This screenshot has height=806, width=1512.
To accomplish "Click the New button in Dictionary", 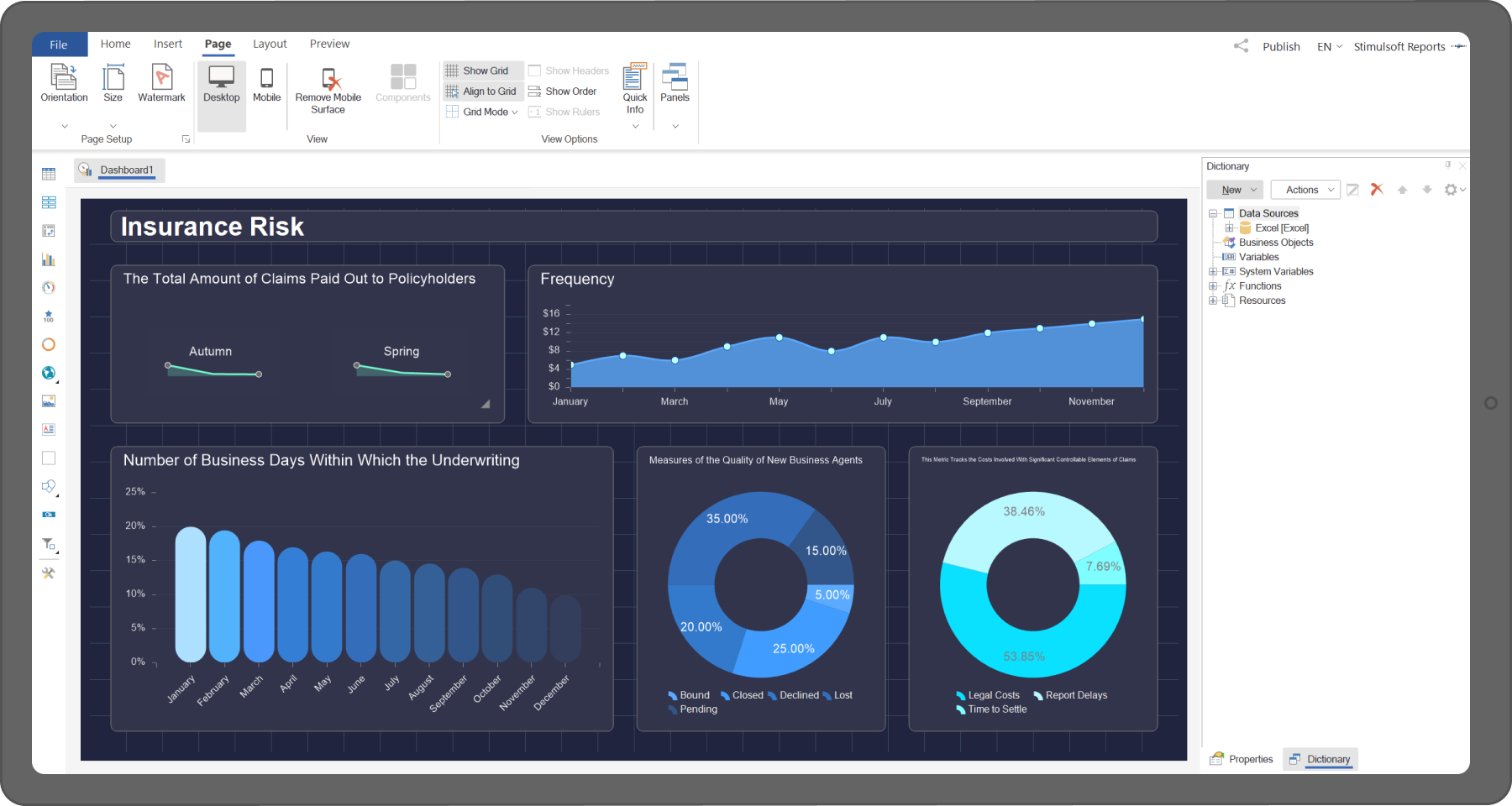I will point(1234,190).
